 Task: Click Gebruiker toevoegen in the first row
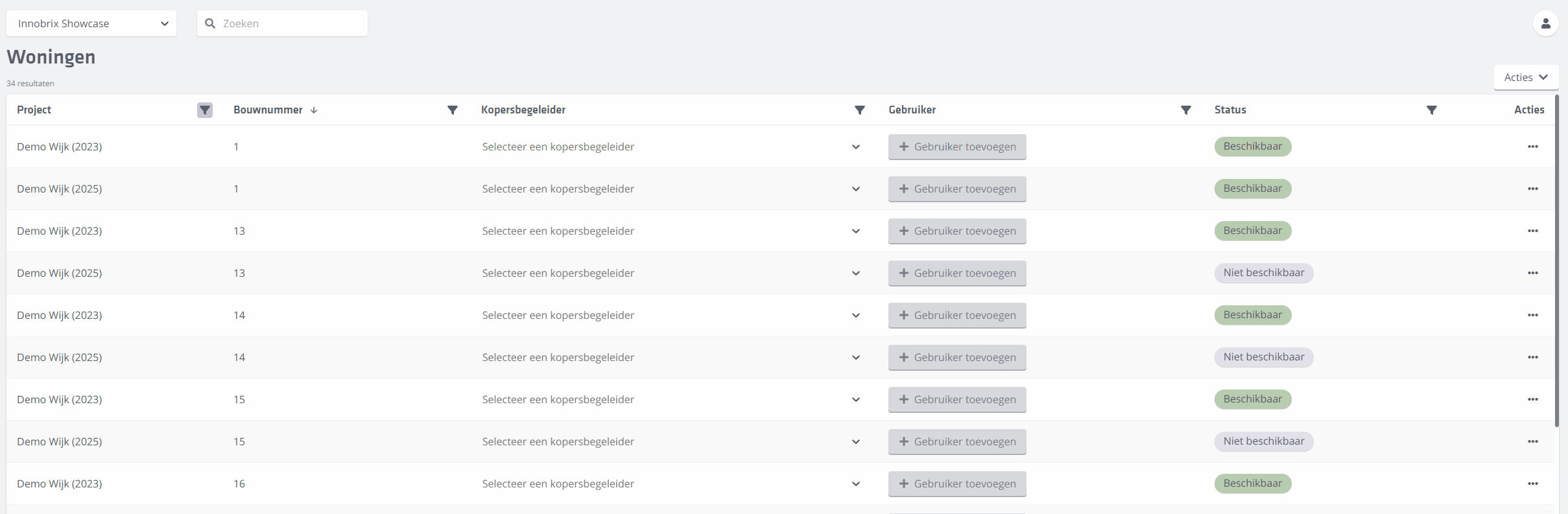(956, 147)
